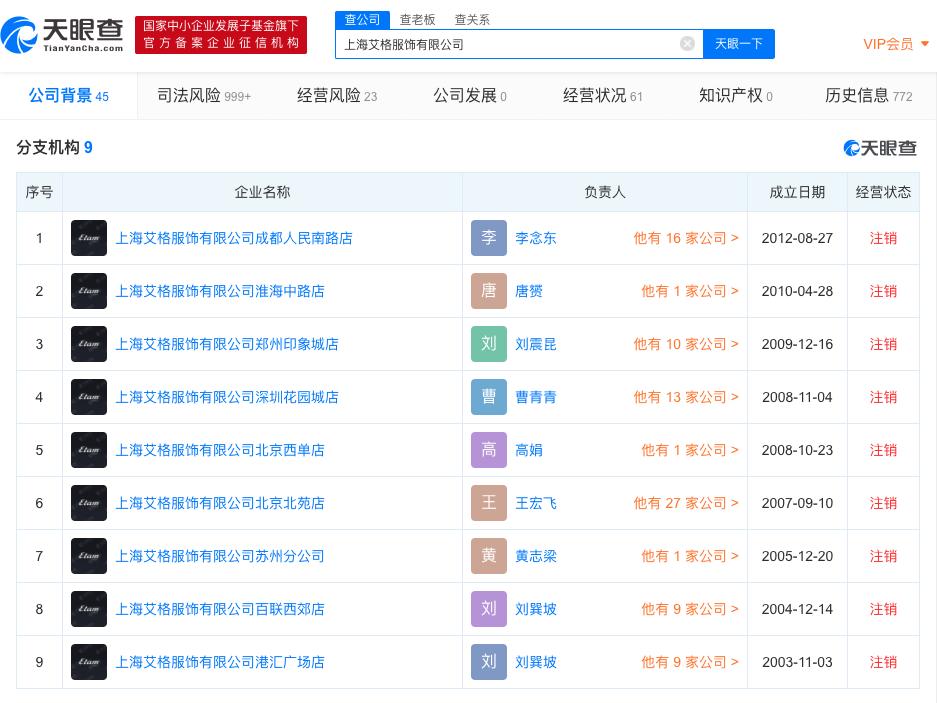This screenshot has height=703, width=937.
Task: Open 刘震昆 person profile link
Action: pyautogui.click(x=536, y=344)
